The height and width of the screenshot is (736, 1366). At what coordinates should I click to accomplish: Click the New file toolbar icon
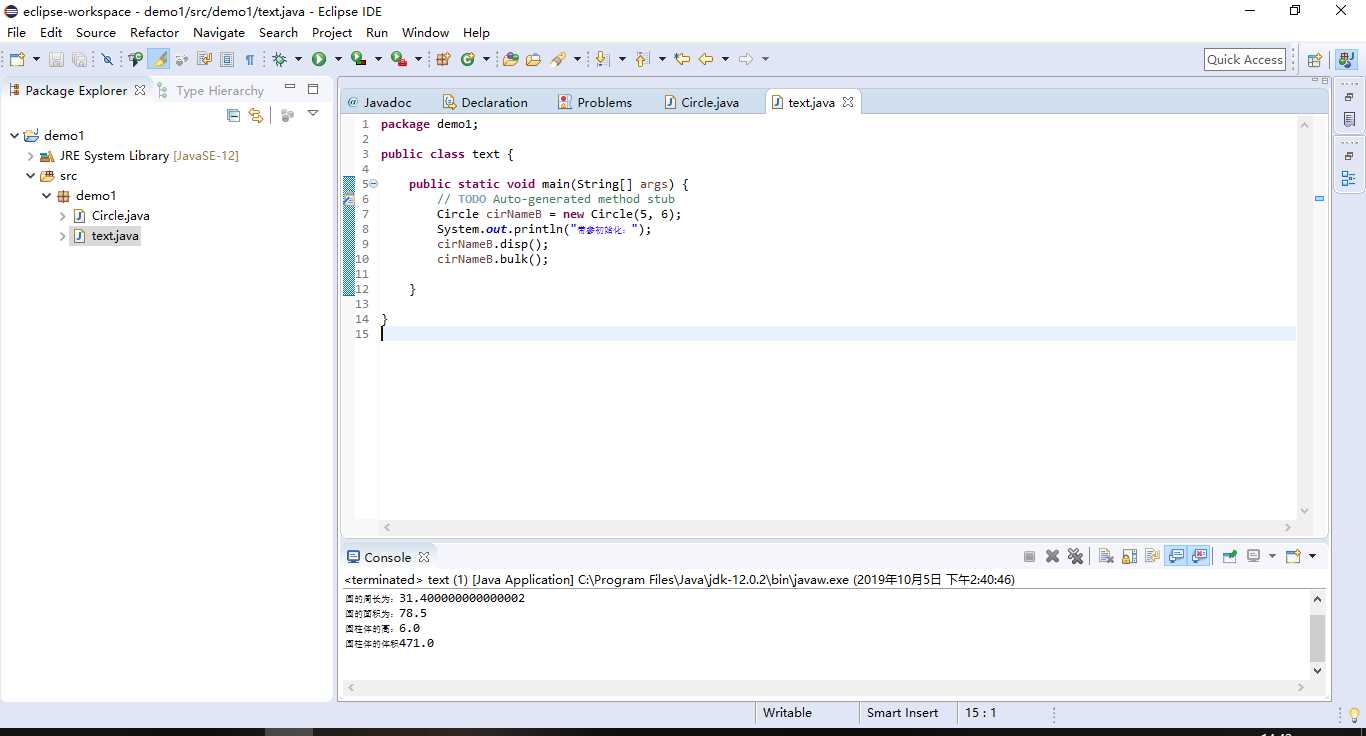(x=17, y=59)
